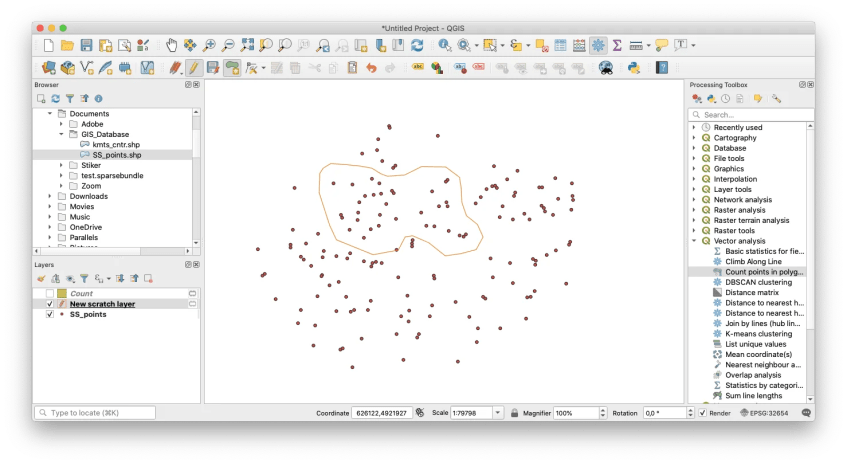Open a project via the folder icon
Screen dimensions: 847x463
coord(67,45)
